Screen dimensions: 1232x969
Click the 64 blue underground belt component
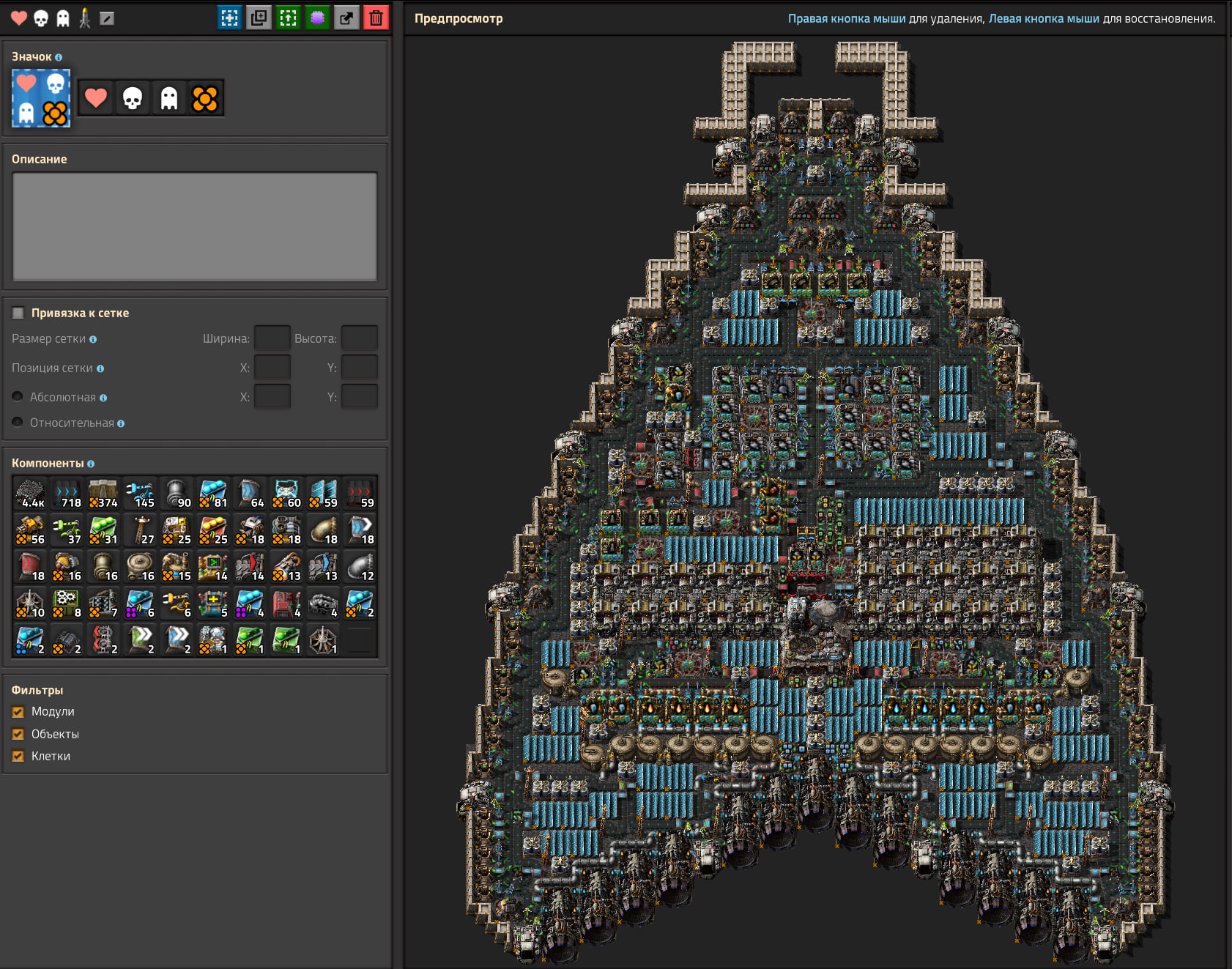pyautogui.click(x=250, y=493)
